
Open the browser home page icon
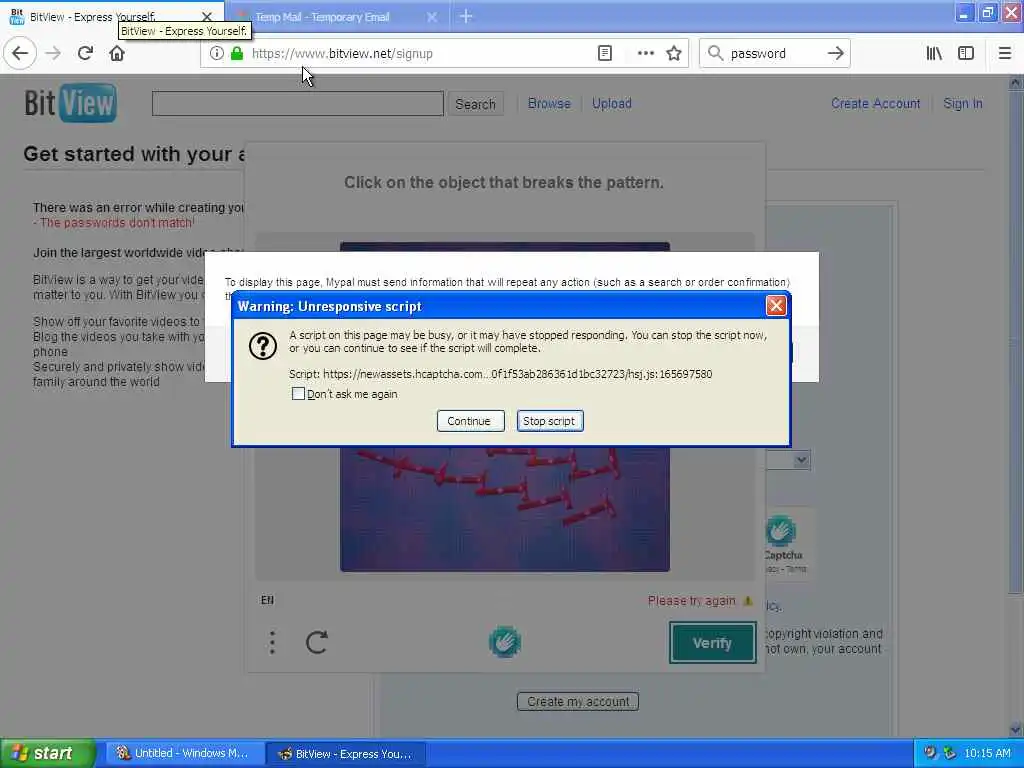click(117, 54)
